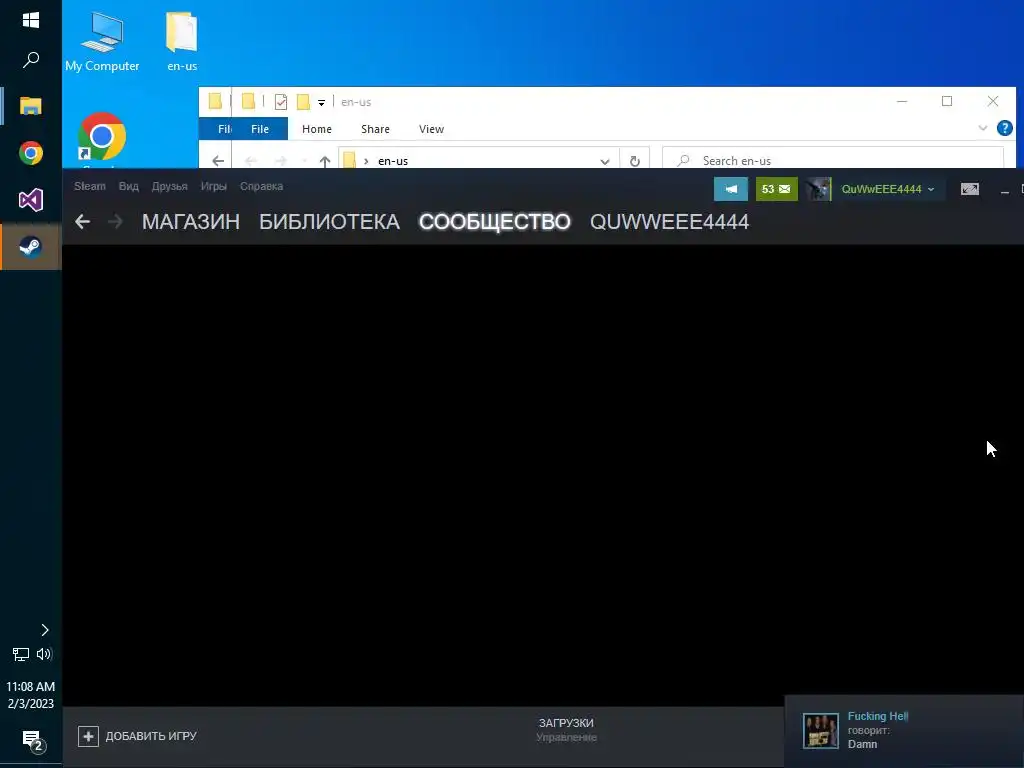Screen dimensions: 1024x768
Task: Open QUWWEEE4444 profile tab in Steam
Action: click(x=669, y=222)
